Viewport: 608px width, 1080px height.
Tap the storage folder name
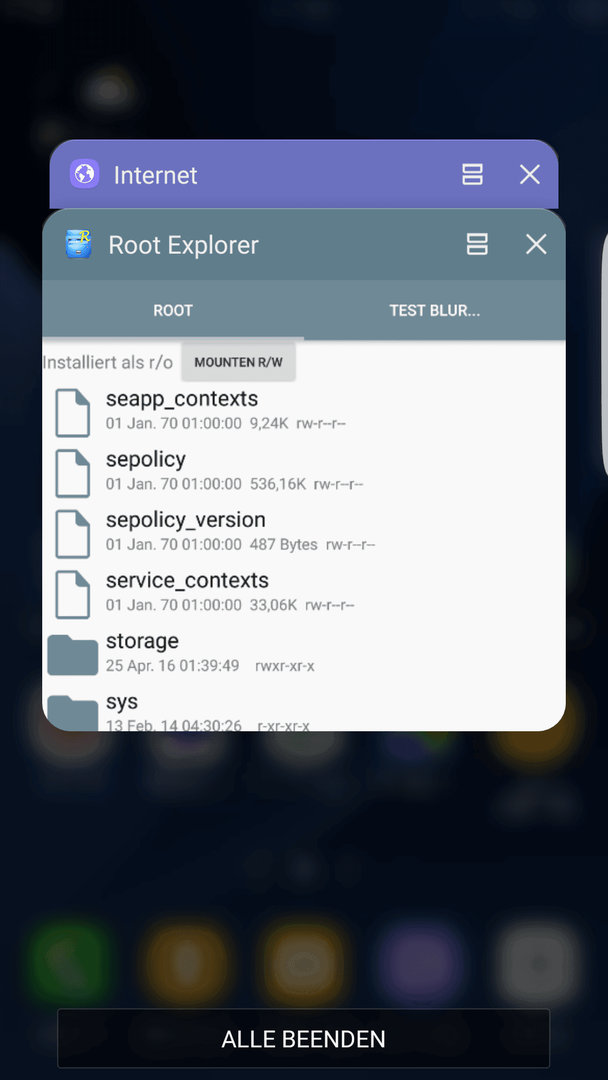(x=143, y=641)
